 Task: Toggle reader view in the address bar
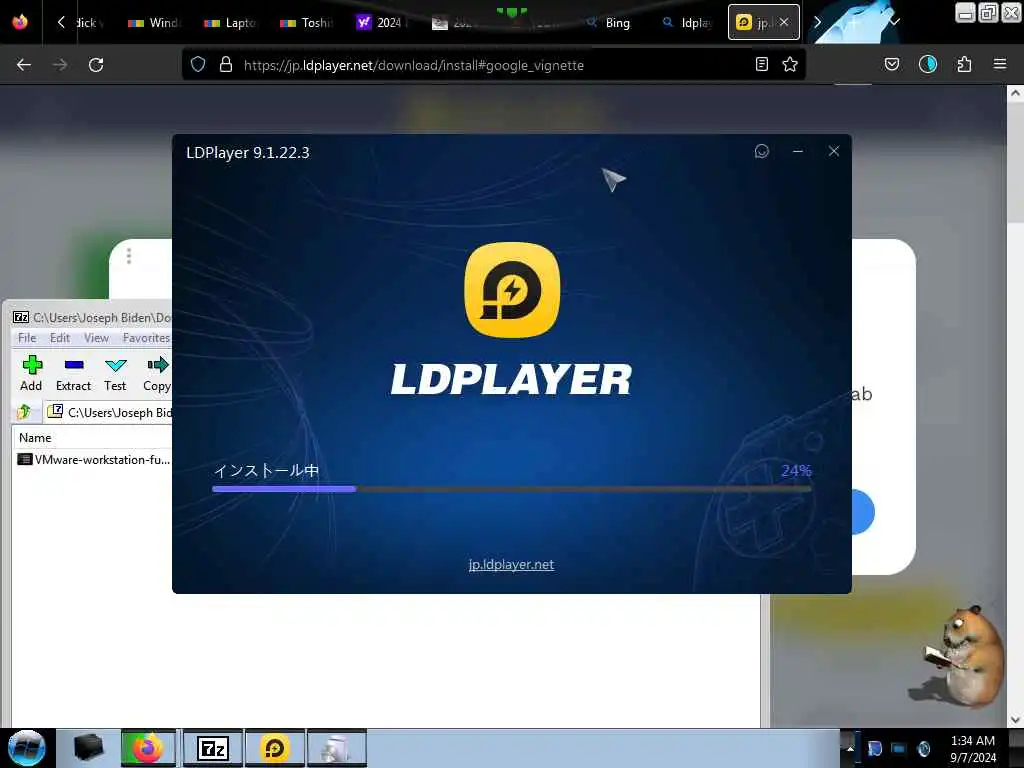pyautogui.click(x=761, y=65)
